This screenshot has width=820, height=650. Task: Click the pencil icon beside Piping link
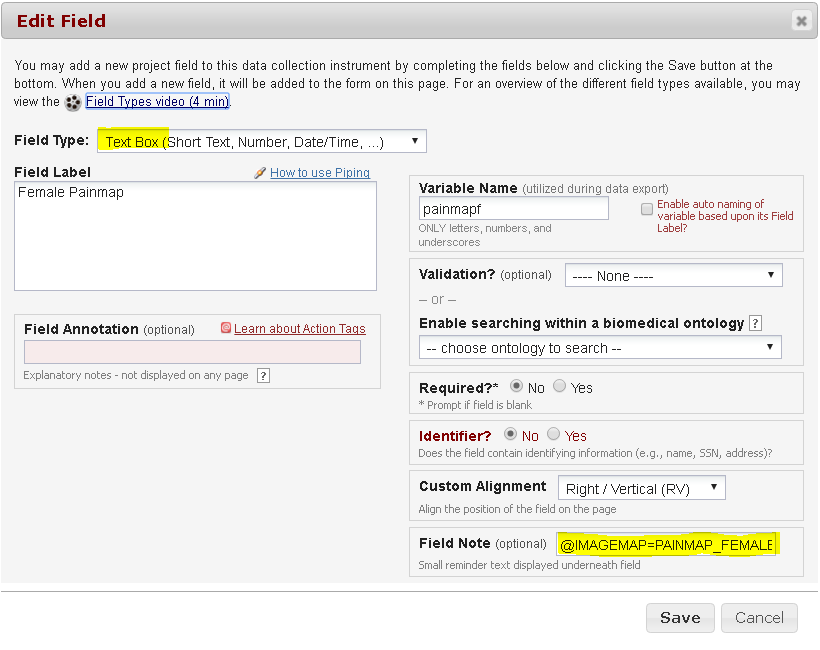[260, 173]
